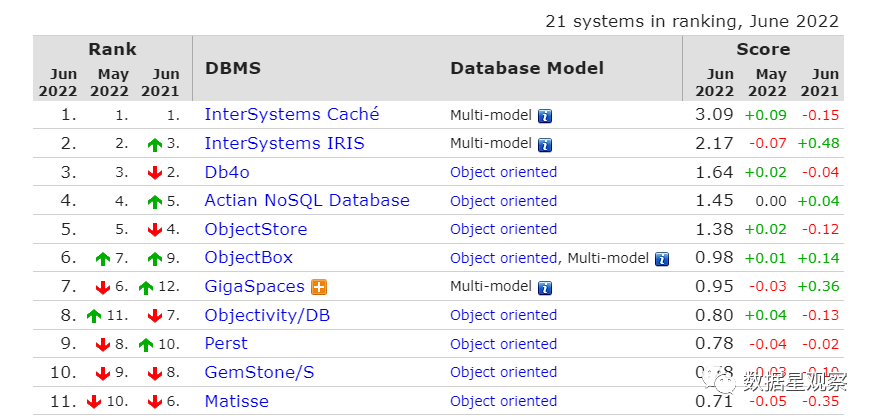
Task: Click score 0.95 for GigaSpaces
Action: (x=714, y=287)
